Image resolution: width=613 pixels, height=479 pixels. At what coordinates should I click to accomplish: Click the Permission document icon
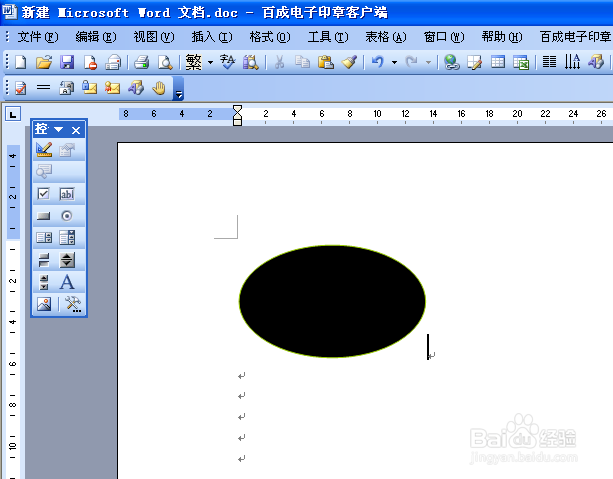[90, 62]
